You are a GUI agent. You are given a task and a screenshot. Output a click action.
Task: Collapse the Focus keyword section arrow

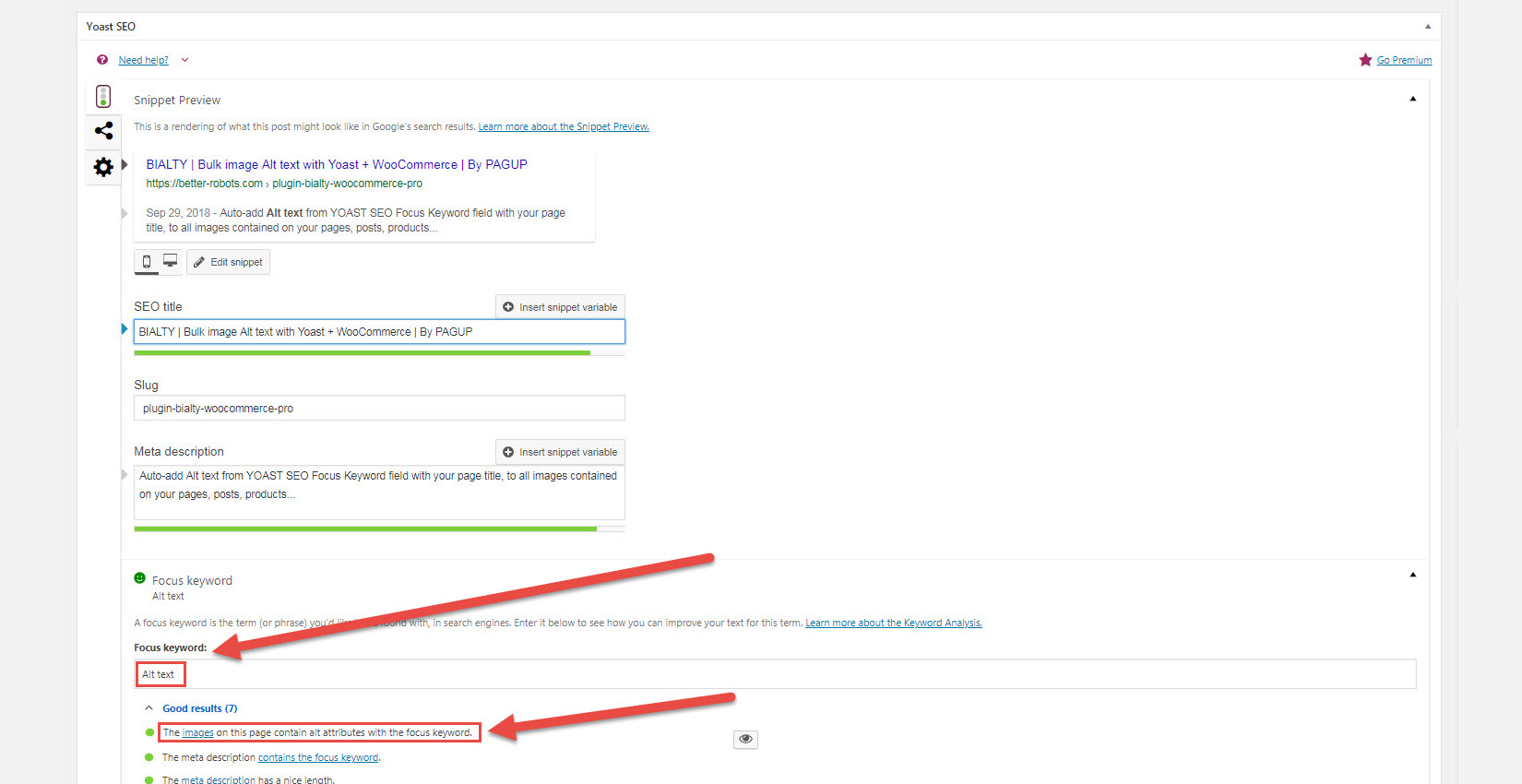pyautogui.click(x=1413, y=575)
